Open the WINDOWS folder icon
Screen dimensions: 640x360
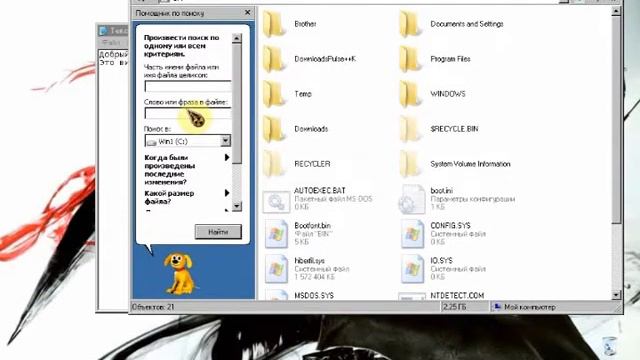410,94
